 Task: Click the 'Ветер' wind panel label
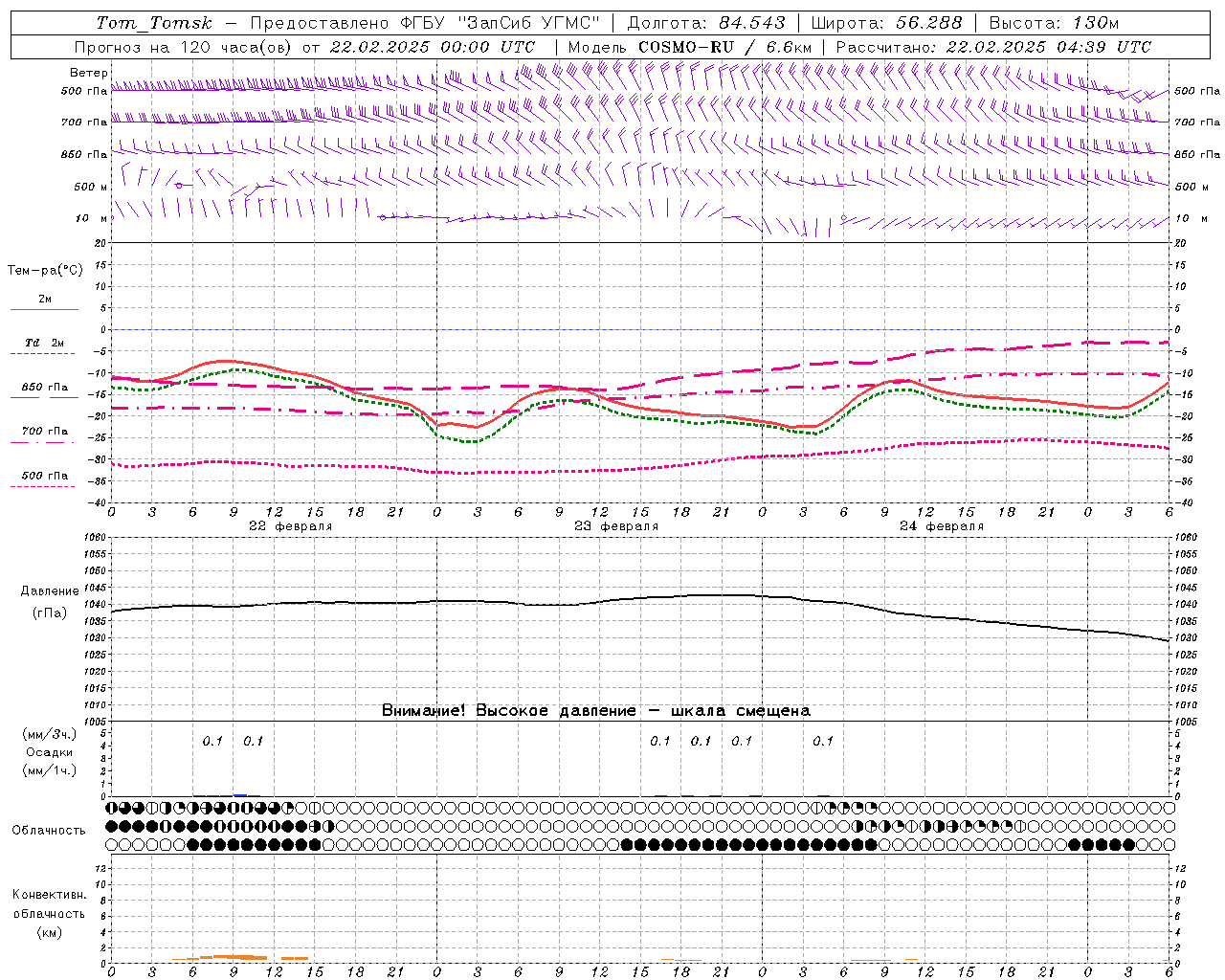pyautogui.click(x=88, y=73)
